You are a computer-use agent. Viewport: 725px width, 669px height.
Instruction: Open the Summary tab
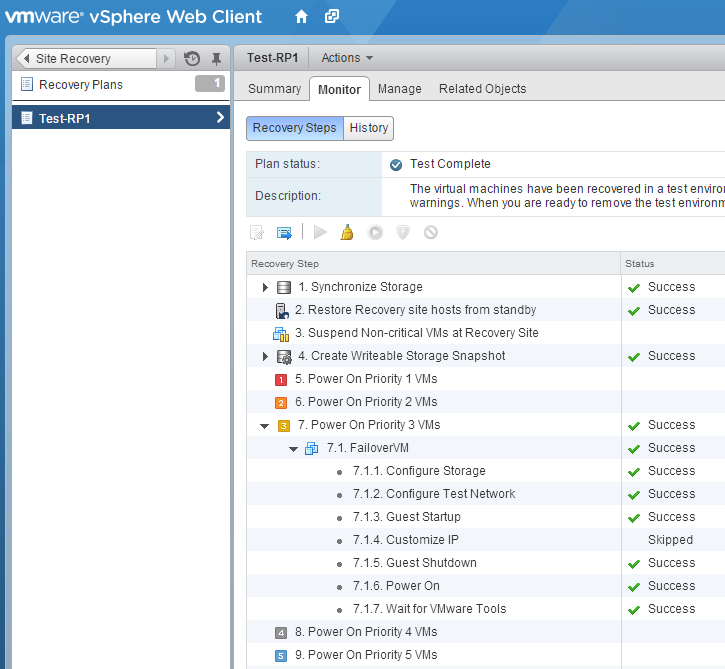(x=274, y=89)
